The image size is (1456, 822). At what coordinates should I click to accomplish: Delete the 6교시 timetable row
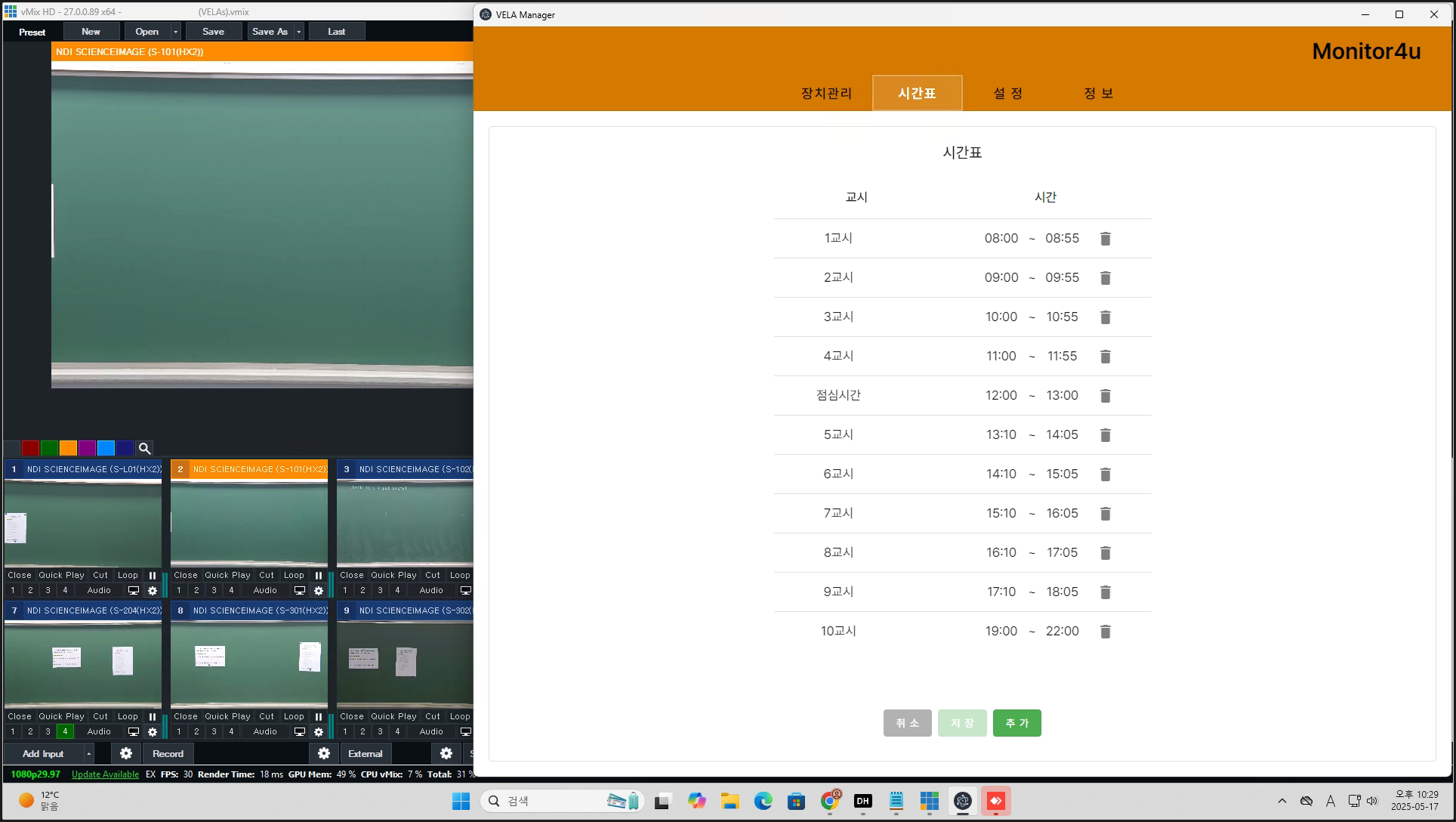click(x=1105, y=474)
